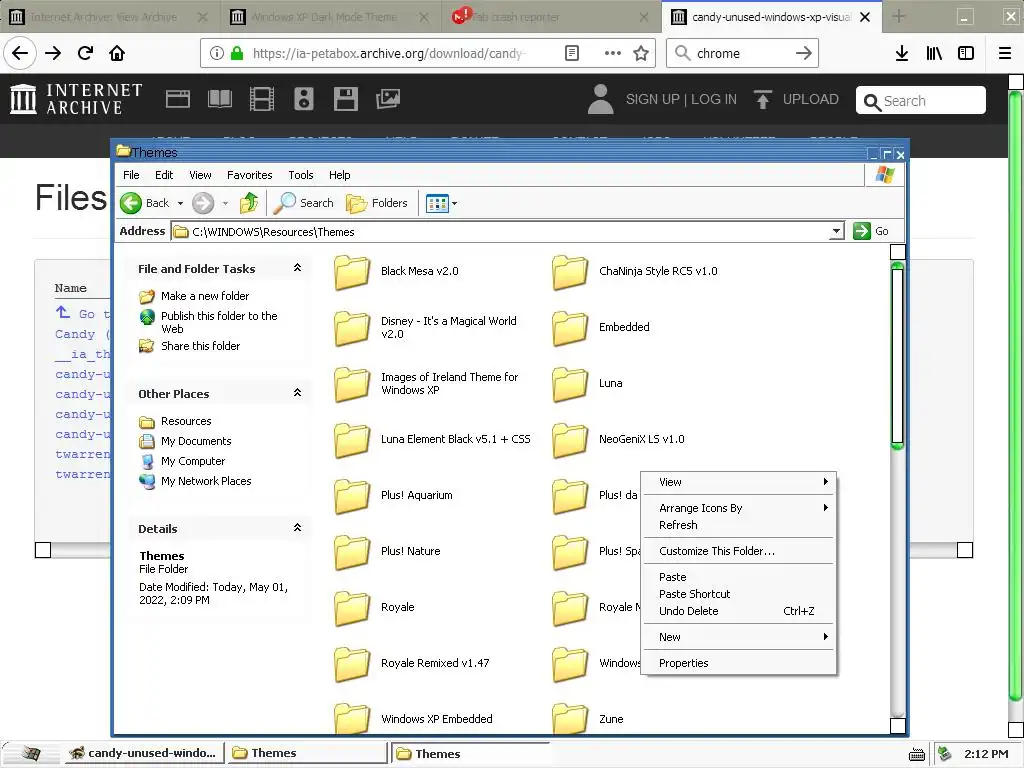Click the Internet Archive Search field
The width and height of the screenshot is (1024, 768).
point(920,101)
